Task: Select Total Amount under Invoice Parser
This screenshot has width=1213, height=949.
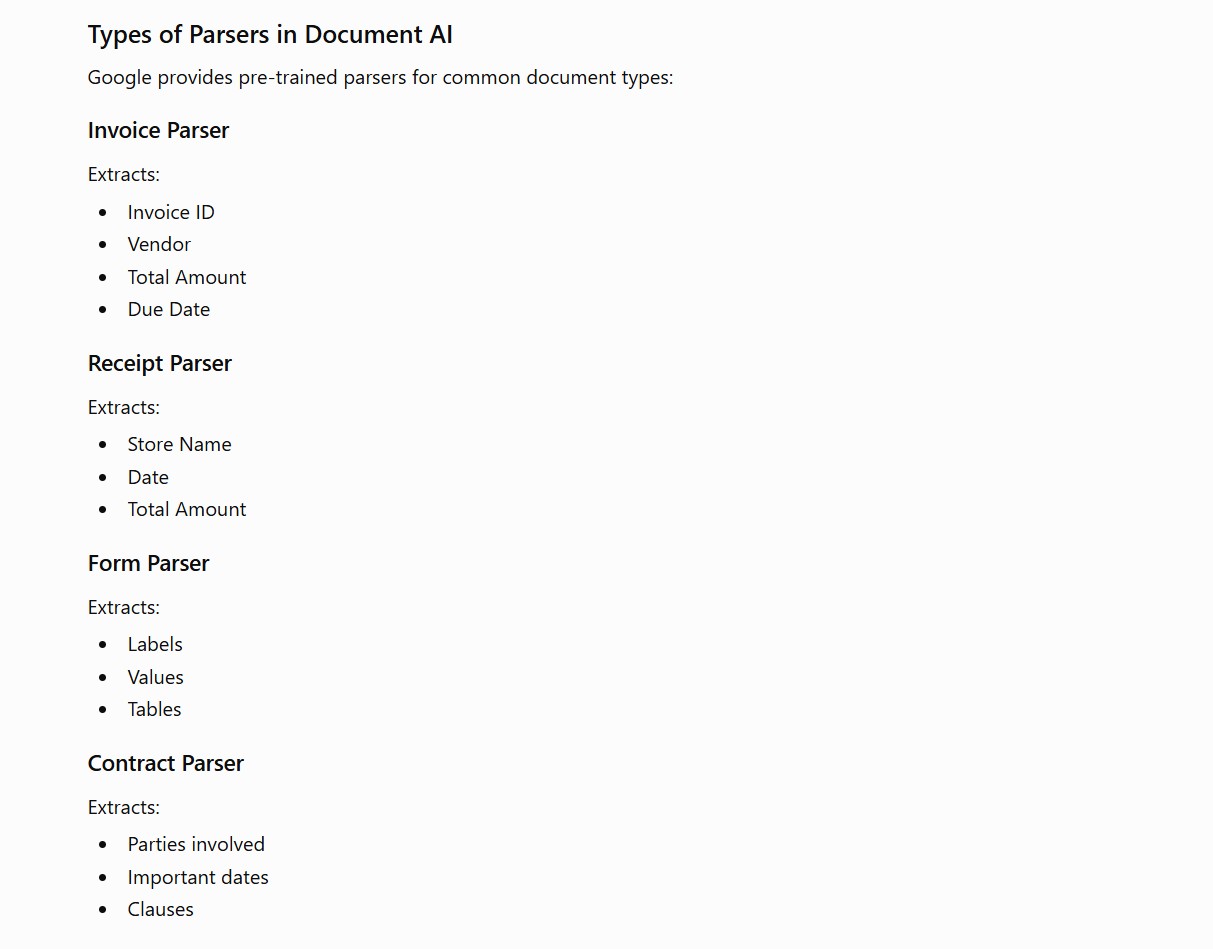Action: pyautogui.click(x=187, y=277)
